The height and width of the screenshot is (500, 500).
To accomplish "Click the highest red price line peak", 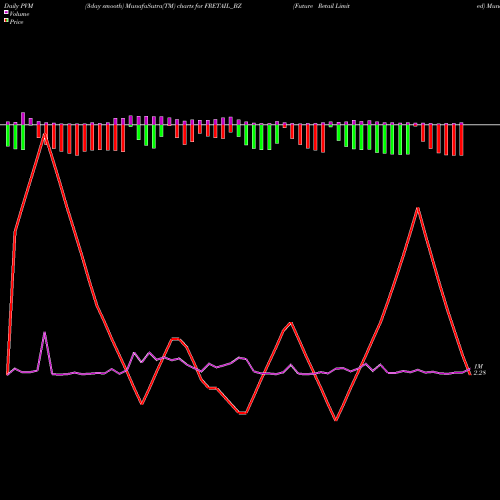I will click(x=44, y=135).
